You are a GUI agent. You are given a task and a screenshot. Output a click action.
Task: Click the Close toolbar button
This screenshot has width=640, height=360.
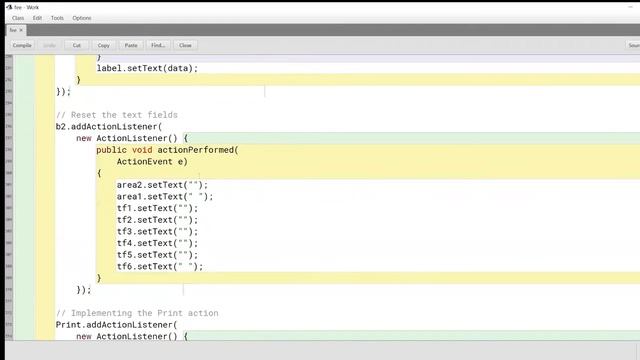(x=185, y=45)
